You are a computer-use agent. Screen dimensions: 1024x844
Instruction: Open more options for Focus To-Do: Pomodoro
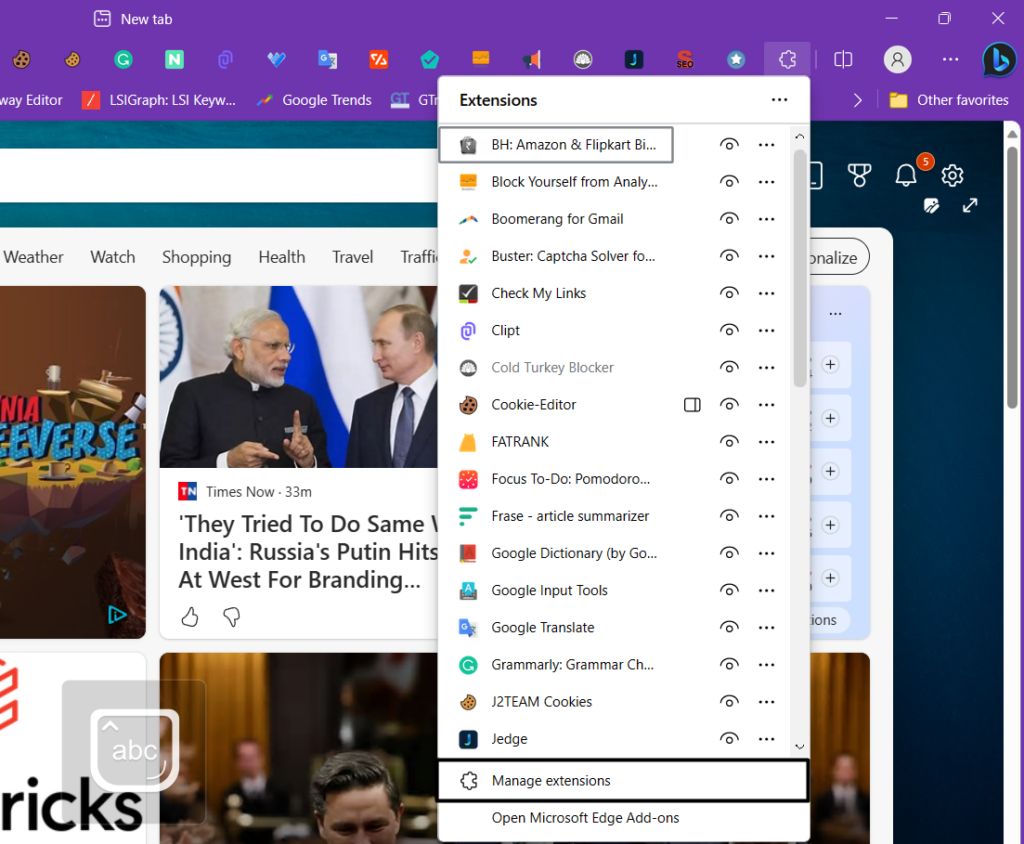pos(766,479)
